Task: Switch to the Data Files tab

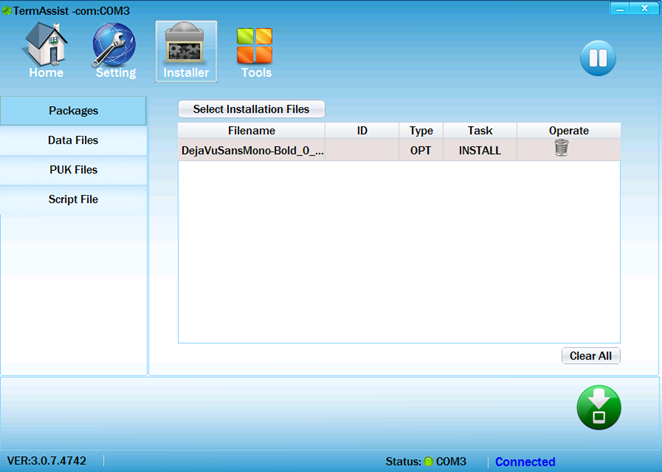Action: [x=73, y=140]
